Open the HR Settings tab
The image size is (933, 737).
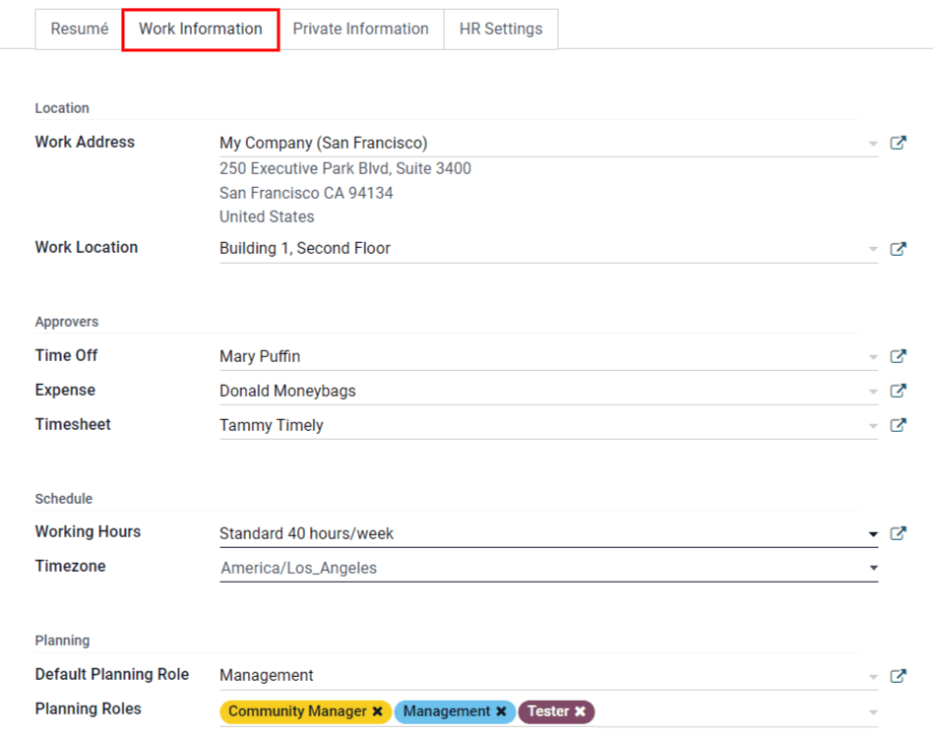point(501,29)
